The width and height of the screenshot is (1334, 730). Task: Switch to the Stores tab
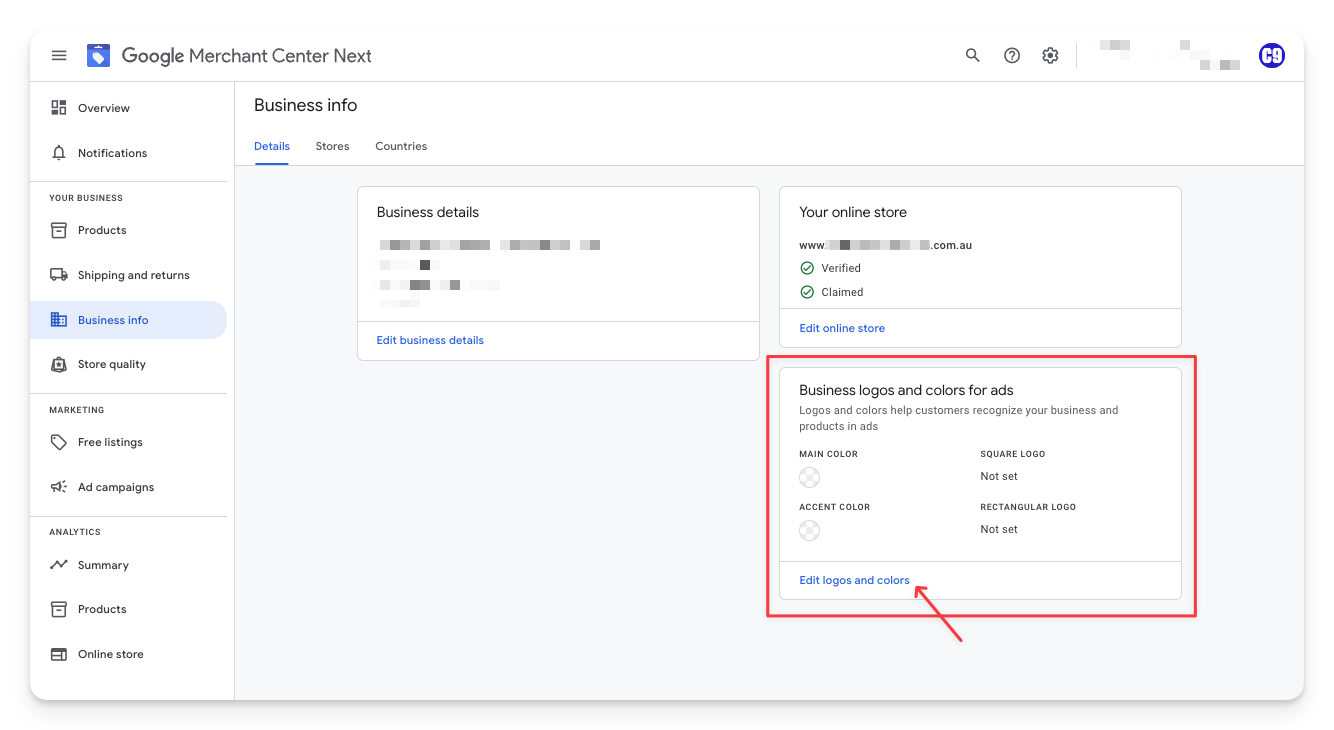point(332,146)
